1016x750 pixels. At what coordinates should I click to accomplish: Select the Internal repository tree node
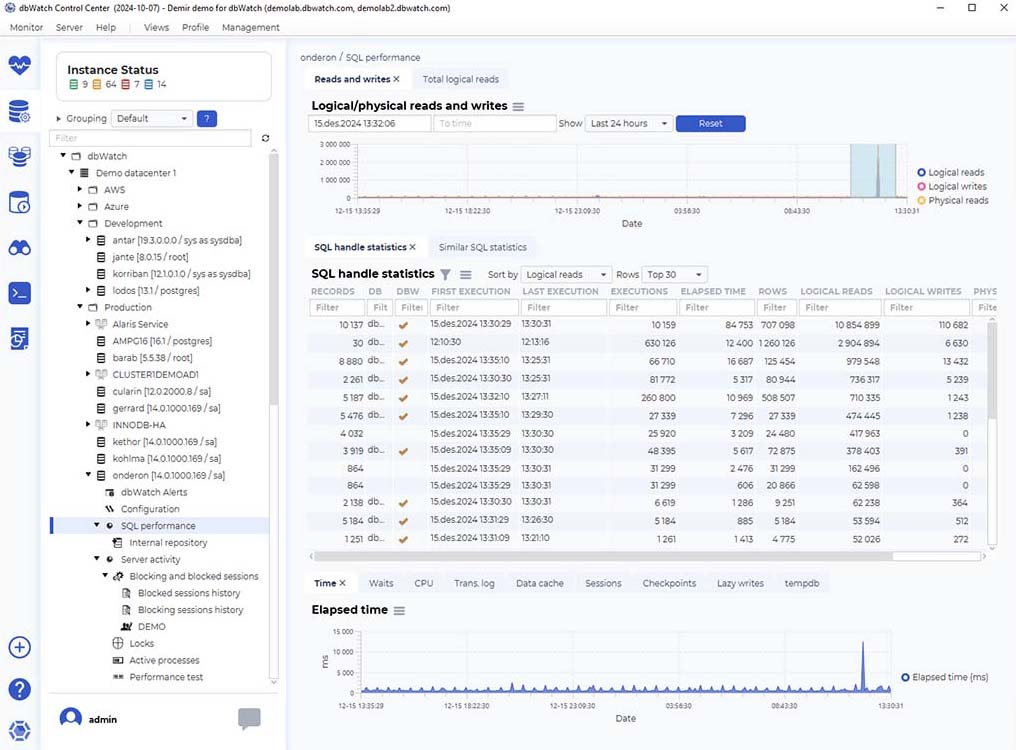coord(168,543)
